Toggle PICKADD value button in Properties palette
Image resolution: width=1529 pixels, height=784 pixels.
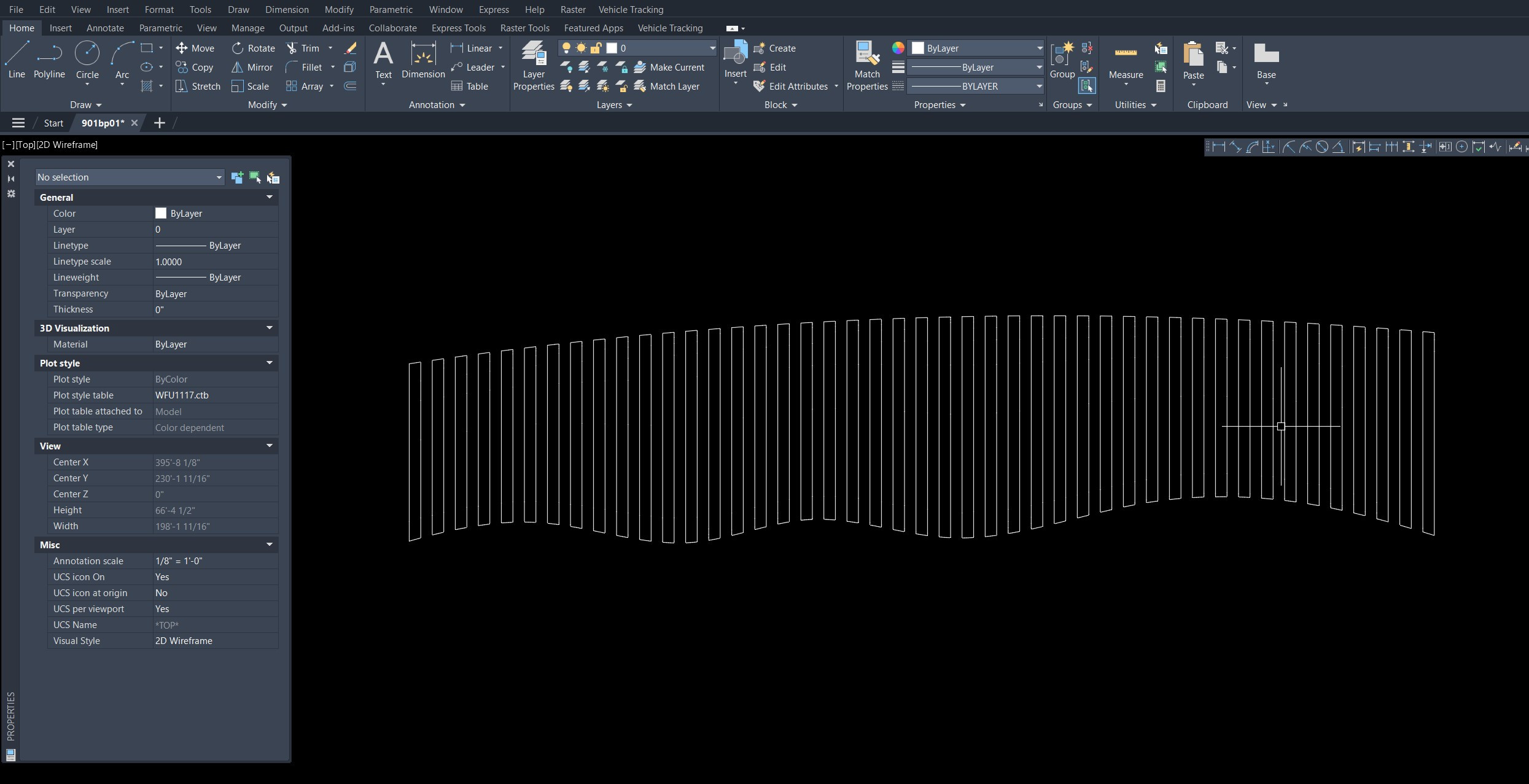(237, 177)
